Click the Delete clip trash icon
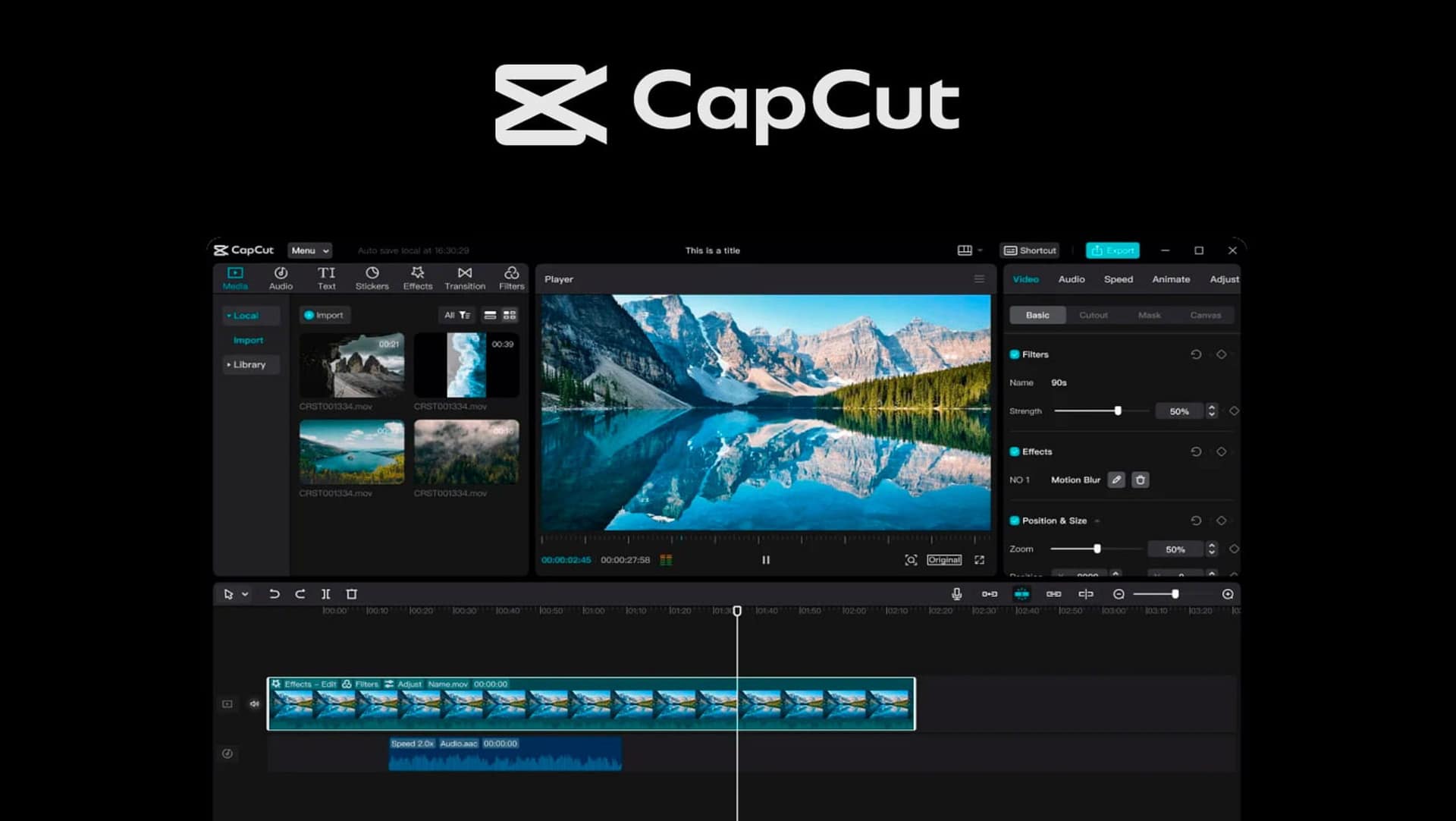 click(352, 594)
